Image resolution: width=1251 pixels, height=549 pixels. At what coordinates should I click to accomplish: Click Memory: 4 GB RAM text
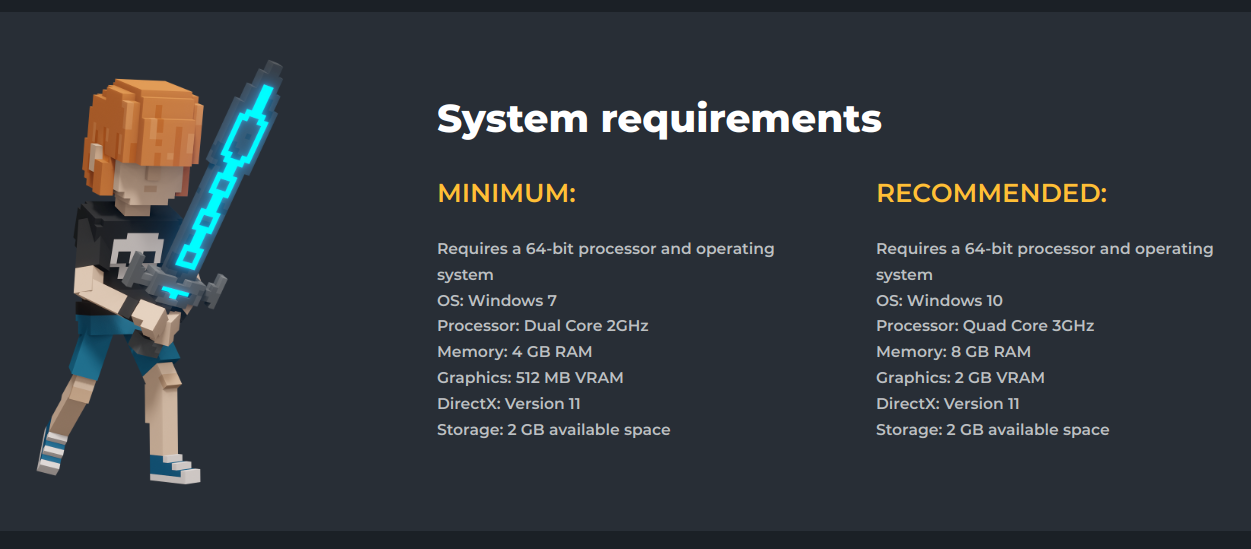coord(514,352)
